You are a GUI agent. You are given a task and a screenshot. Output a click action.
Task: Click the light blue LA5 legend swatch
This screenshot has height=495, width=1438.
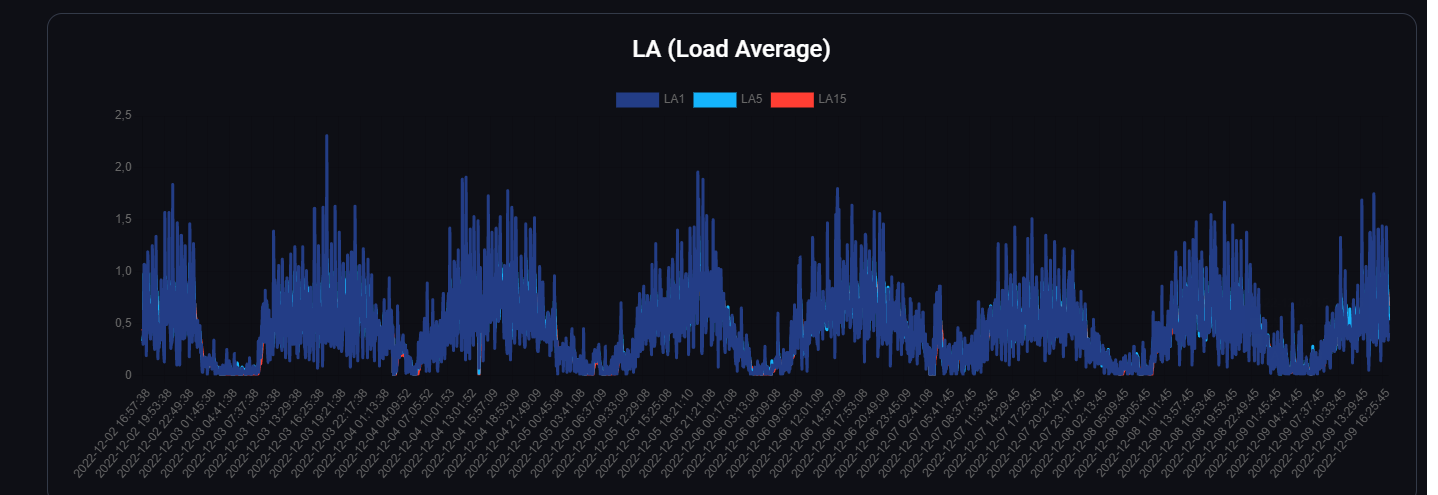click(x=714, y=99)
